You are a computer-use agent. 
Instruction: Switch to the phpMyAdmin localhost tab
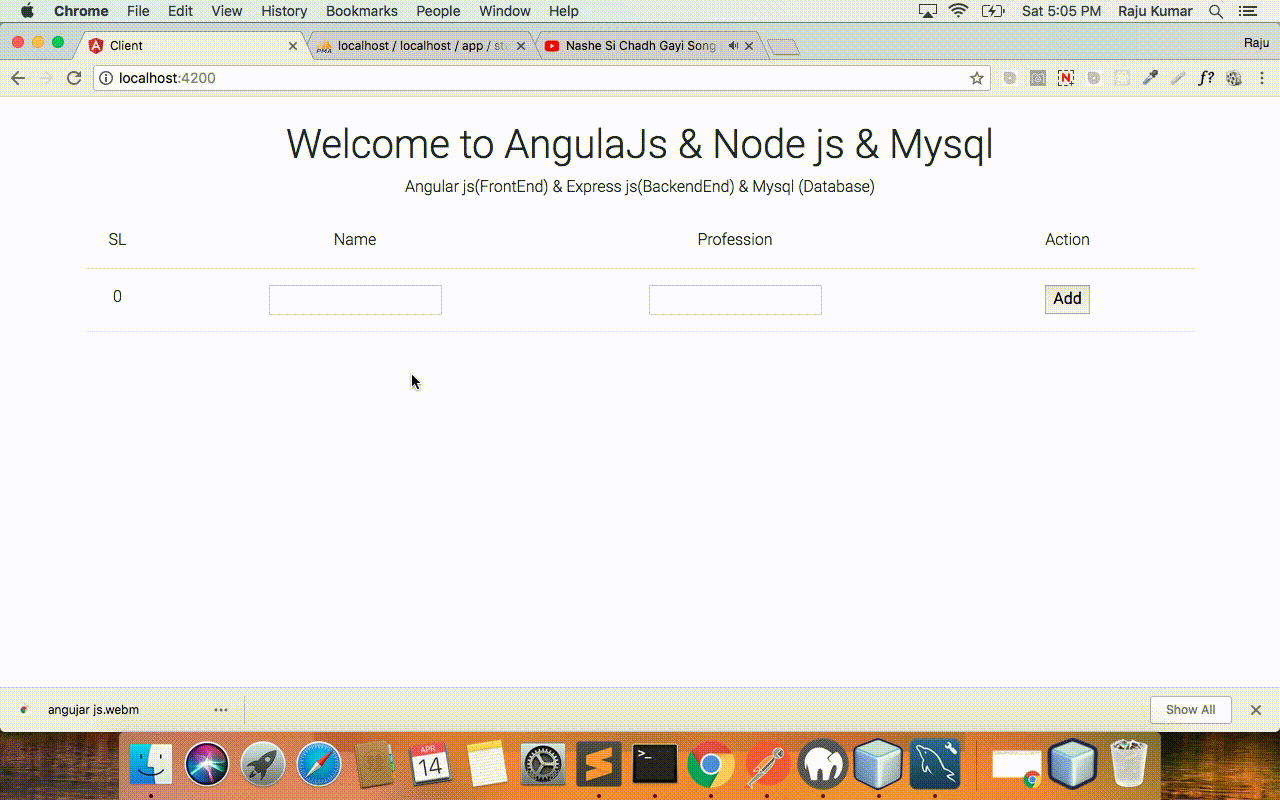420,46
